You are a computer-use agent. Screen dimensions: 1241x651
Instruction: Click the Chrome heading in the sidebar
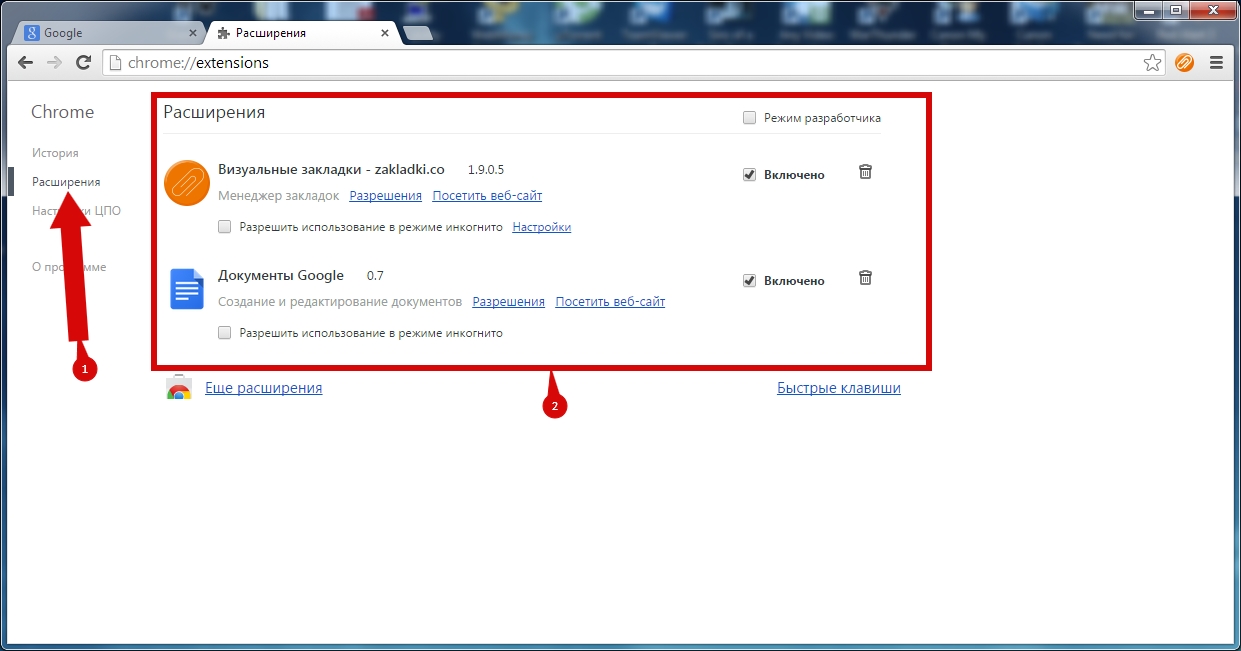coord(62,112)
